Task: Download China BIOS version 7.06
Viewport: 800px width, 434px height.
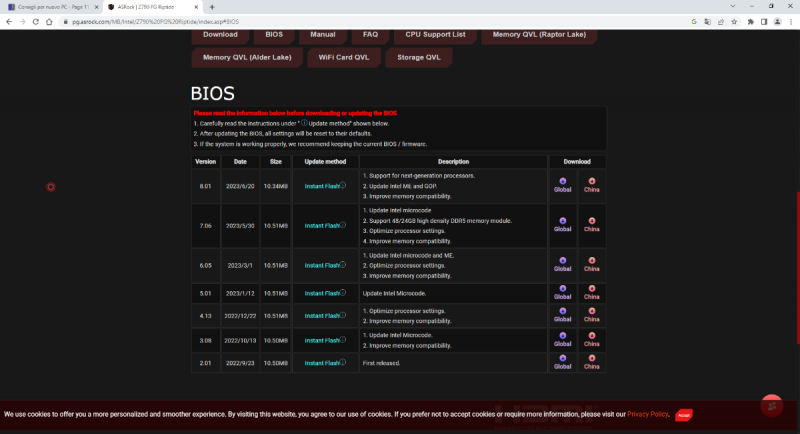Action: (591, 225)
